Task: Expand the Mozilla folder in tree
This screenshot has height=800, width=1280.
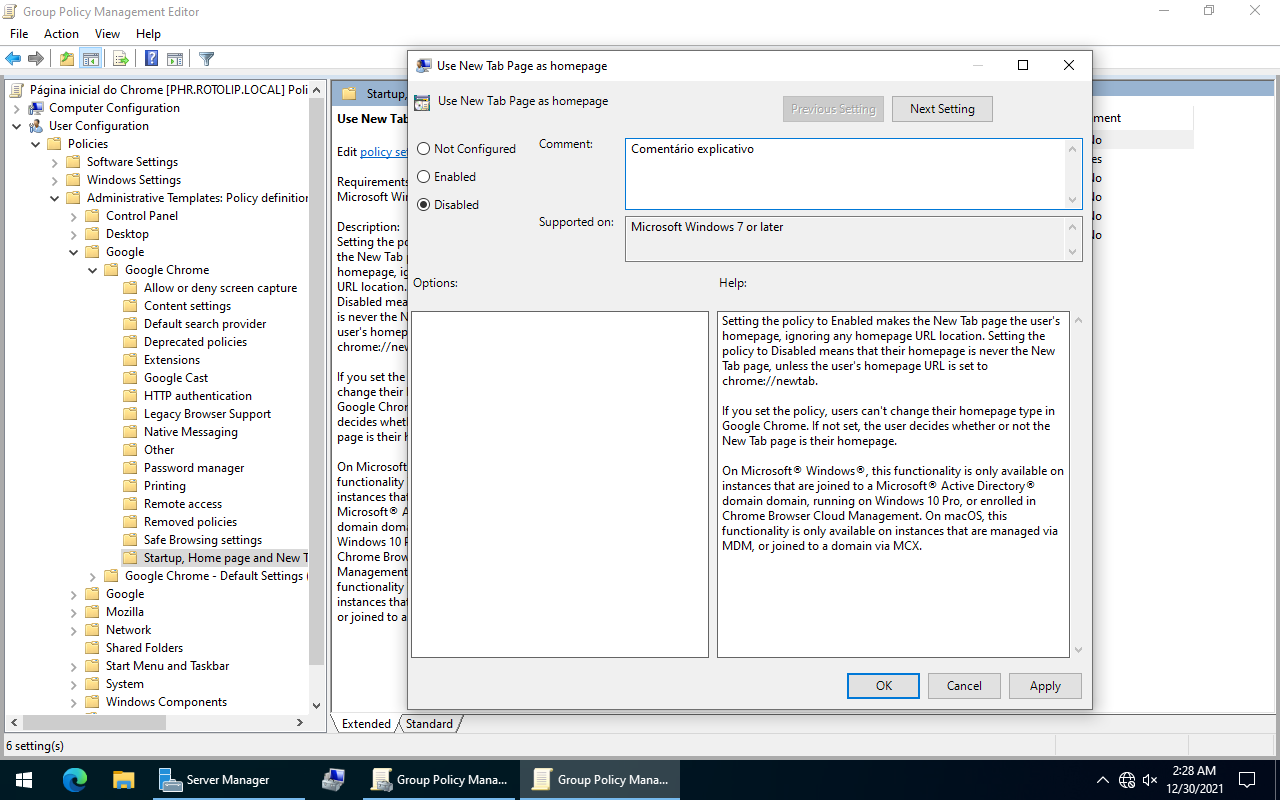Action: [74, 612]
